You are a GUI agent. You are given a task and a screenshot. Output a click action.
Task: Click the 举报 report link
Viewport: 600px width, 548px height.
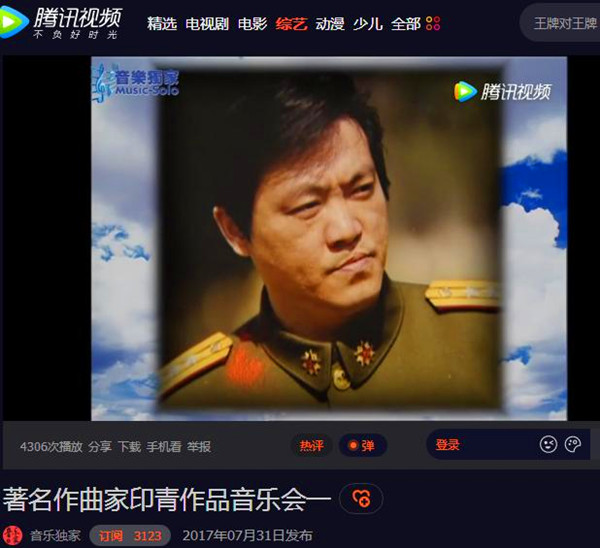click(x=199, y=447)
